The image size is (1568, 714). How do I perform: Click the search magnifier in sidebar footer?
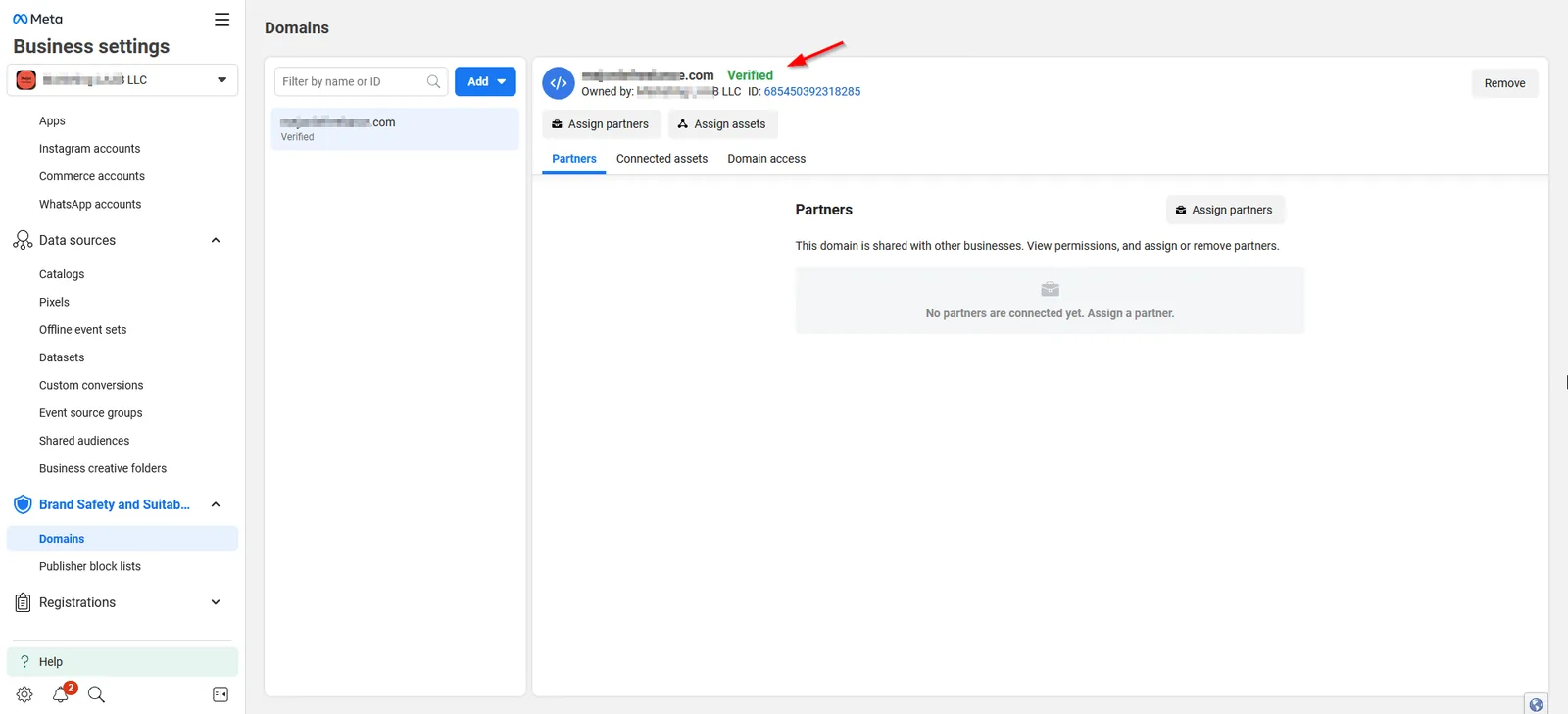click(96, 694)
